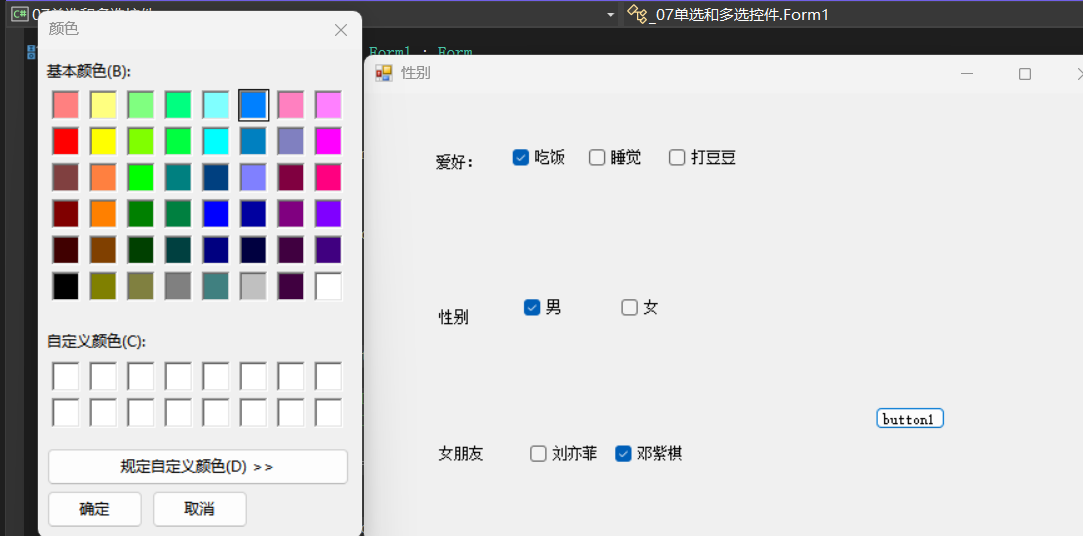
Task: Select the lime green (0,255,0) swatch
Action: coord(141,178)
